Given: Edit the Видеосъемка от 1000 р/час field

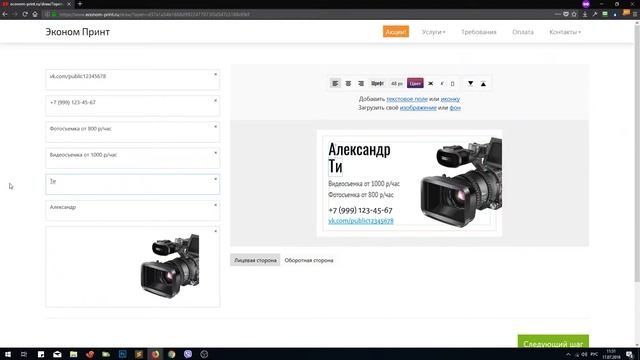Looking at the screenshot, I should coord(133,158).
